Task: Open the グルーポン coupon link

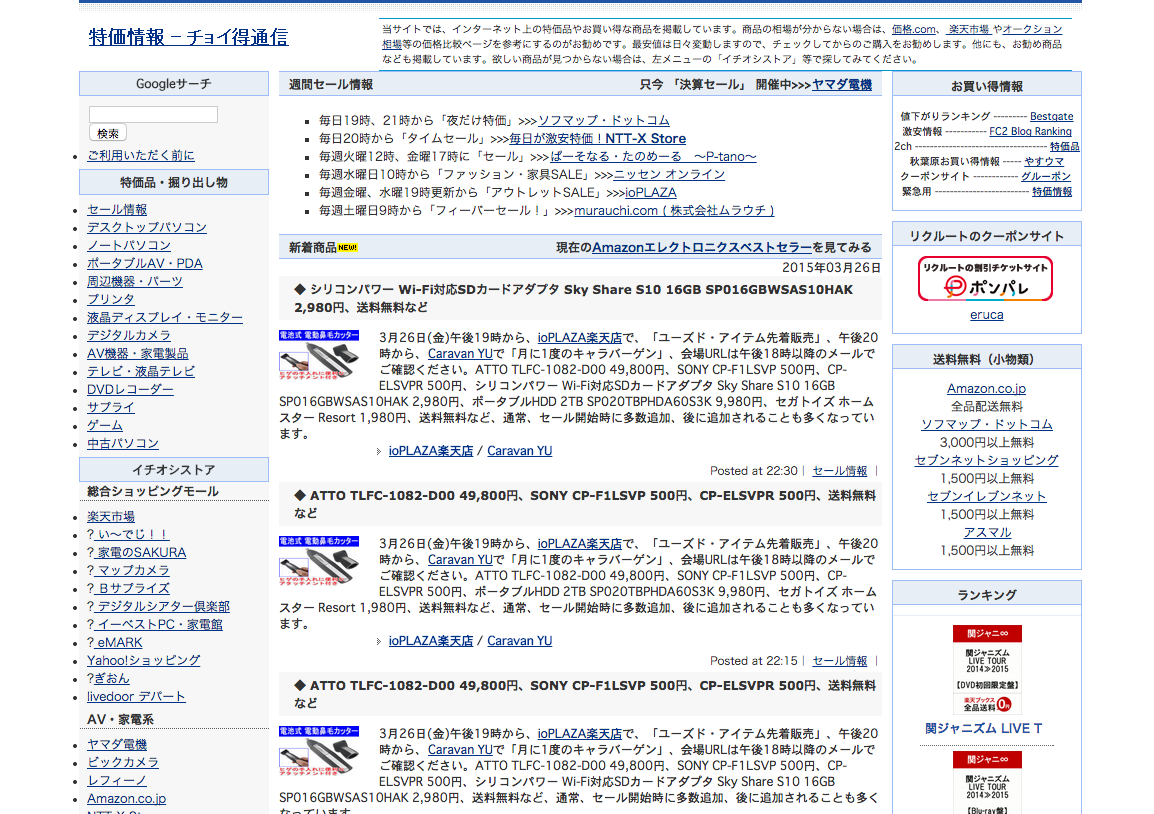Action: [1046, 177]
